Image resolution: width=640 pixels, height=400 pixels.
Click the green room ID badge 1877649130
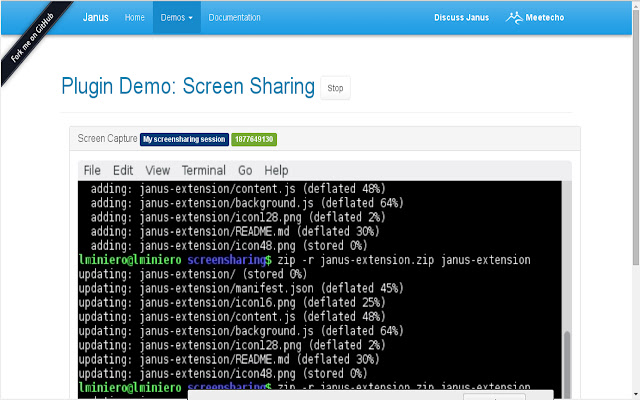pos(254,139)
